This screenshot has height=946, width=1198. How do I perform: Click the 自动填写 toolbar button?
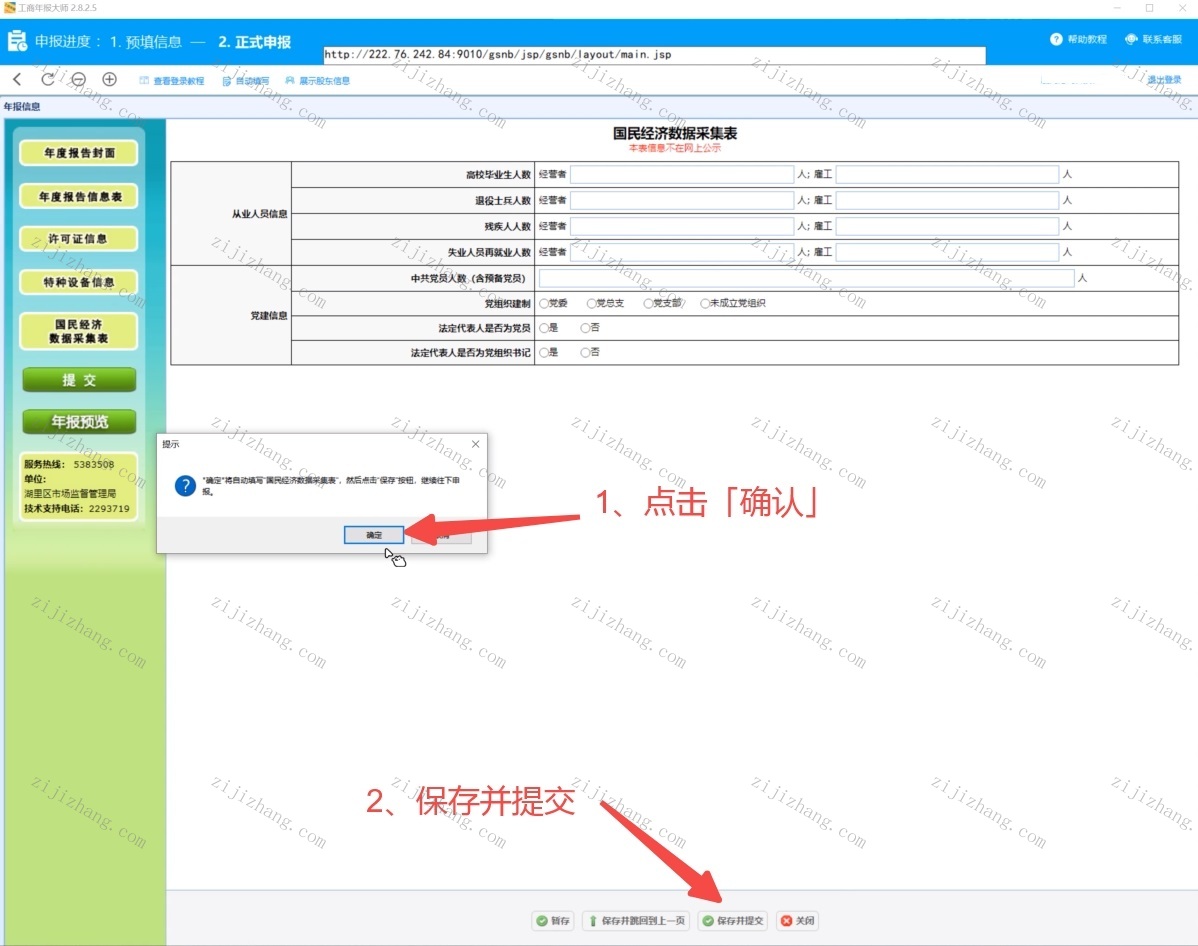point(246,81)
